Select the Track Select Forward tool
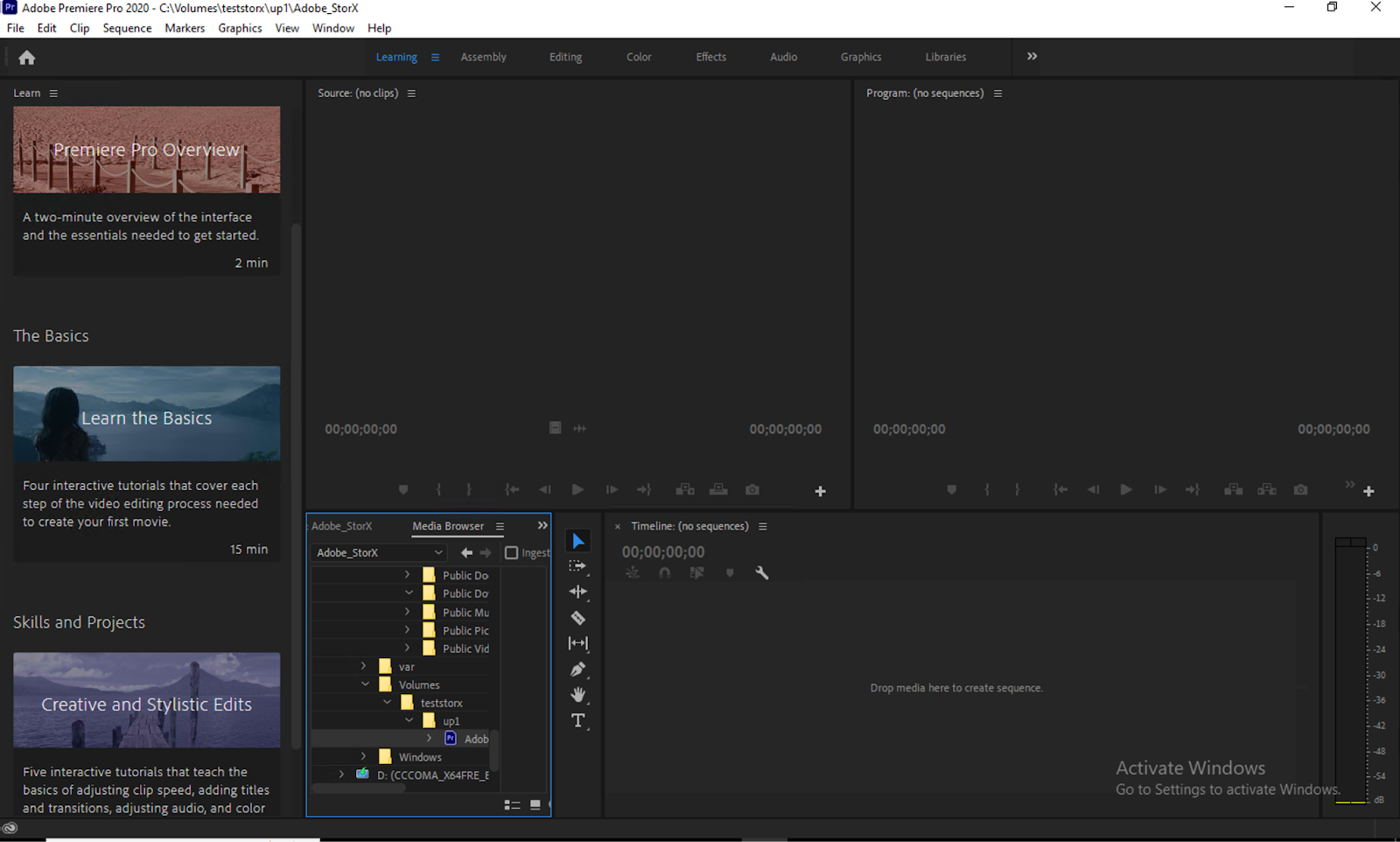Image resolution: width=1400 pixels, height=842 pixels. coord(577,566)
